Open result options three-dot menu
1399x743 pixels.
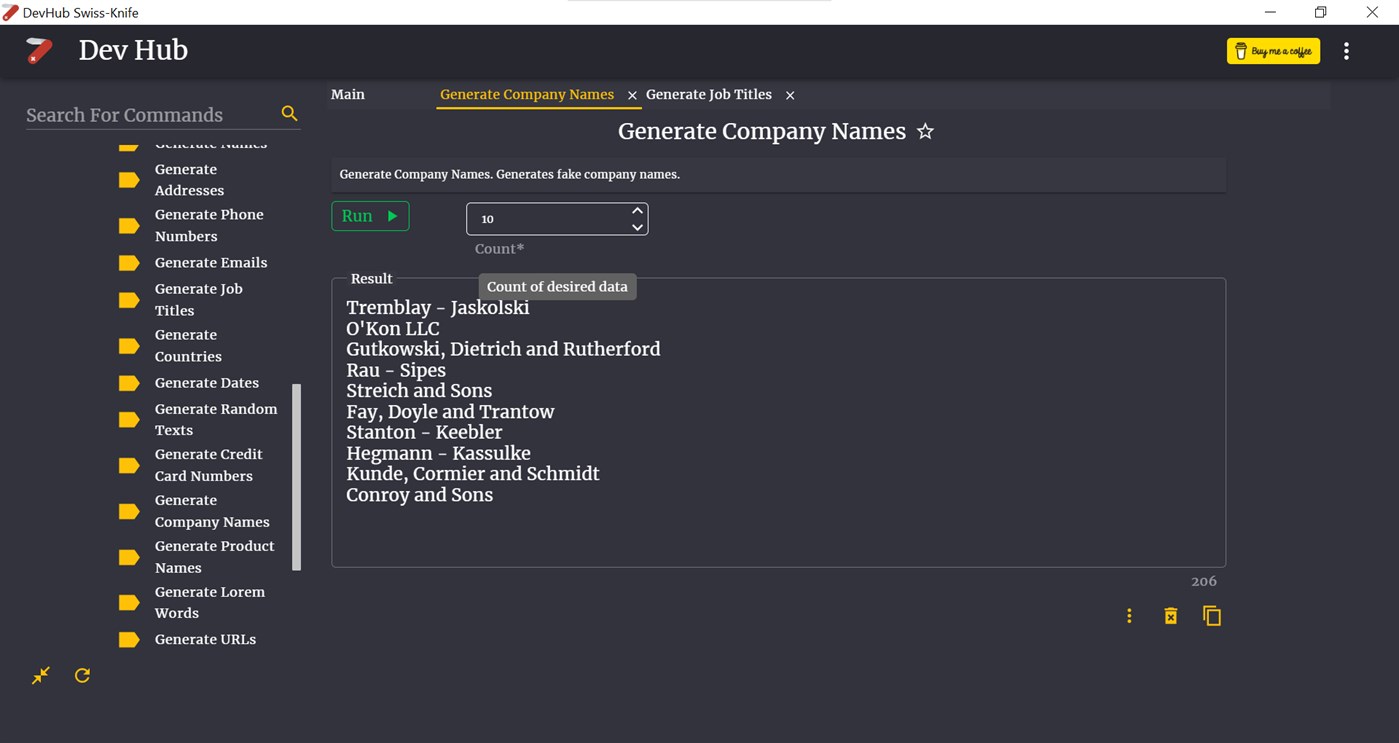1129,616
